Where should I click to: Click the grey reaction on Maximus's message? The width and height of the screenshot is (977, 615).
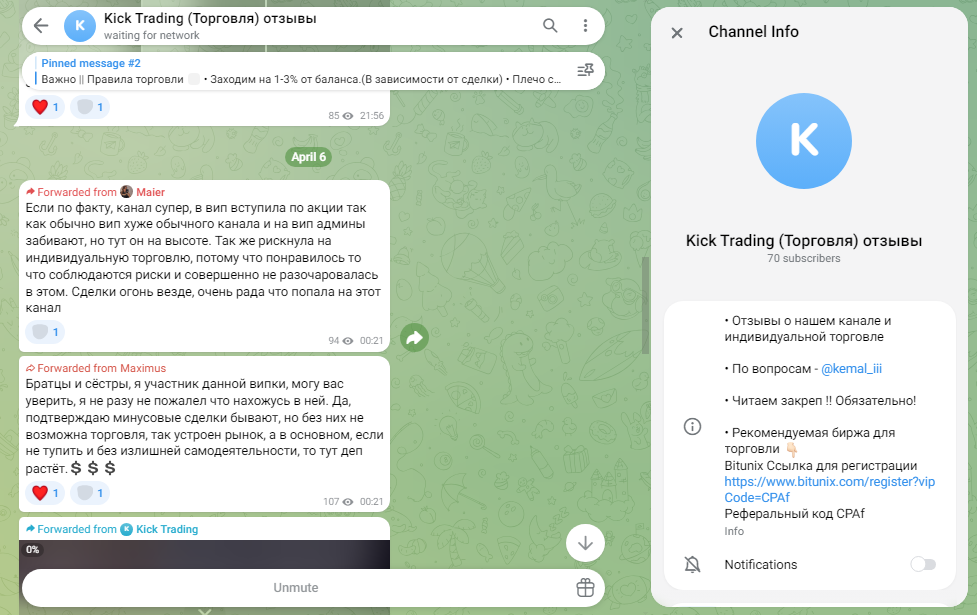point(90,493)
